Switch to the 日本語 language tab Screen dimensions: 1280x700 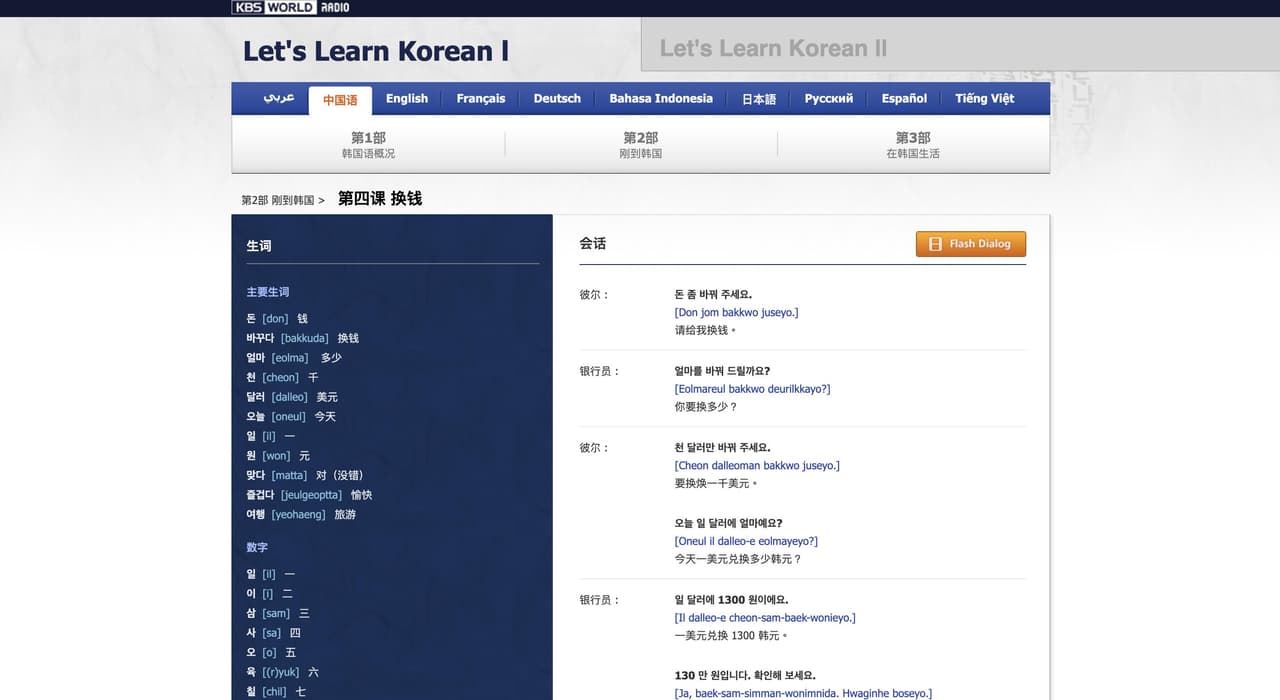click(x=758, y=98)
